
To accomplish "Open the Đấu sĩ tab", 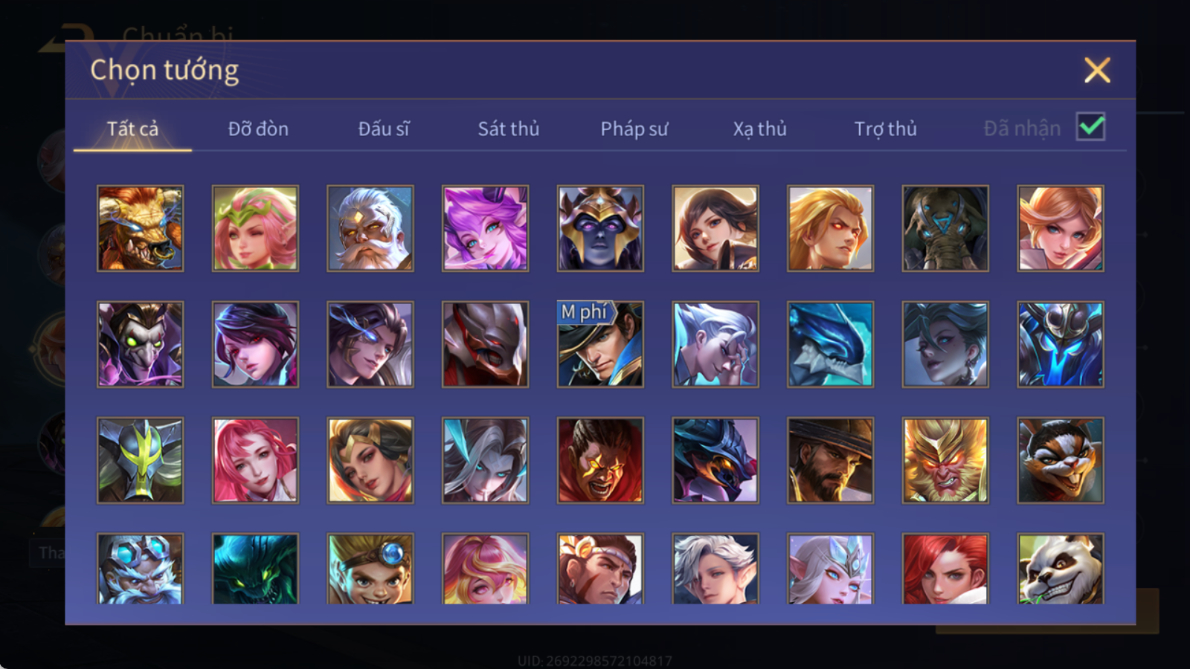I will 383,129.
